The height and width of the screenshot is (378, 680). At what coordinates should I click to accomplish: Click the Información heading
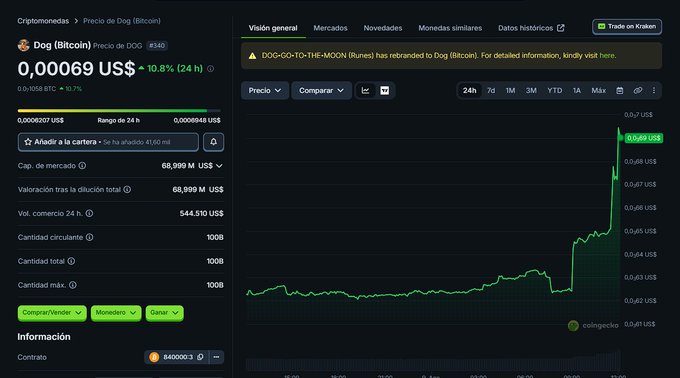[44, 337]
